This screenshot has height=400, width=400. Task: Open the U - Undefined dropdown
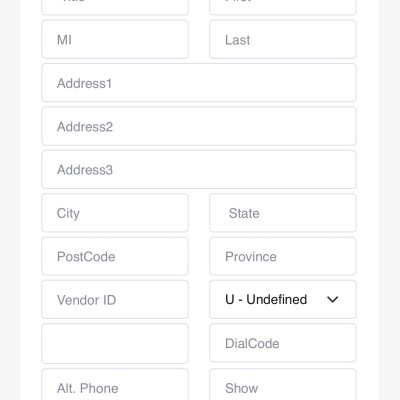(283, 299)
